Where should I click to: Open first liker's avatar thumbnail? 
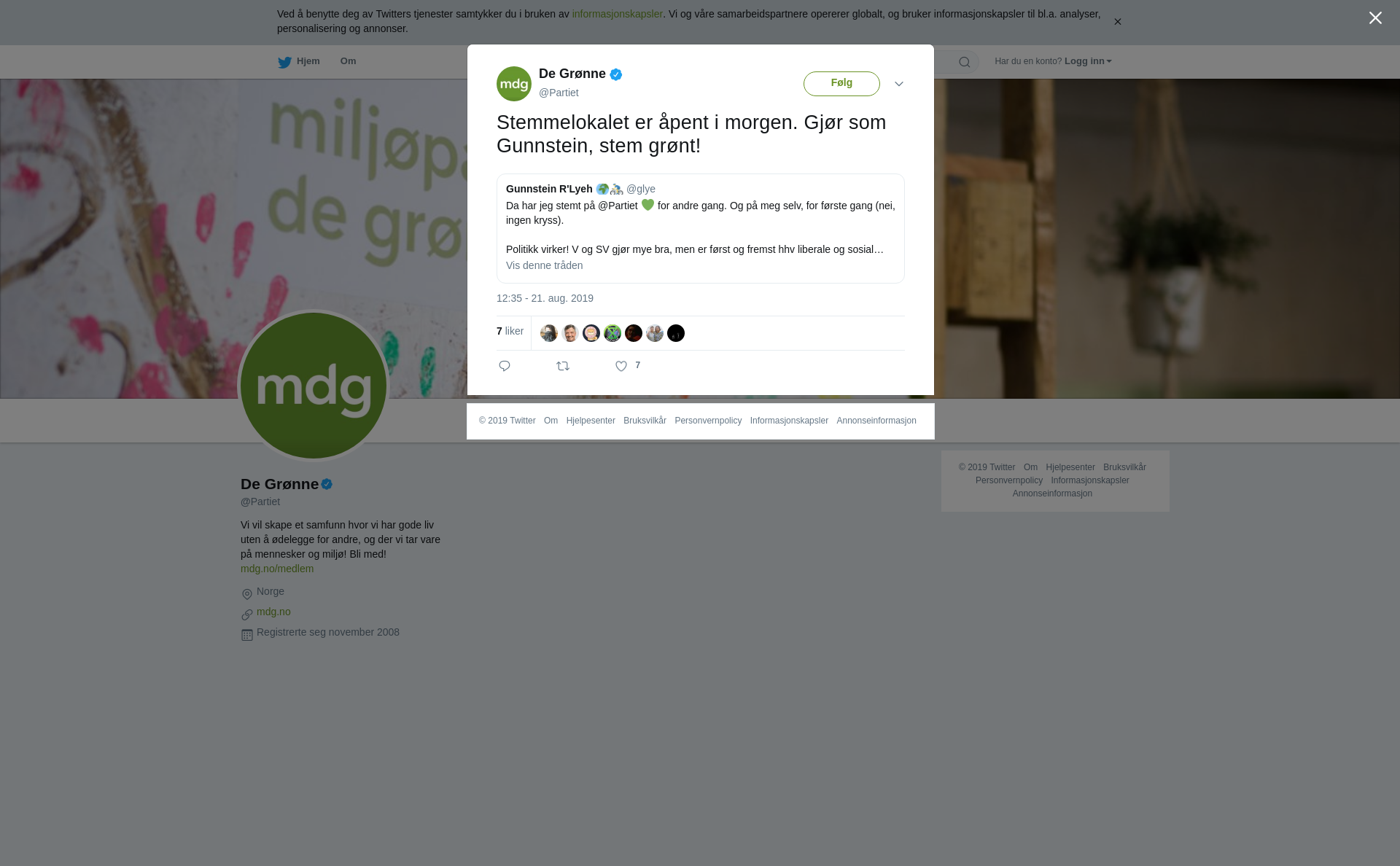(x=549, y=333)
